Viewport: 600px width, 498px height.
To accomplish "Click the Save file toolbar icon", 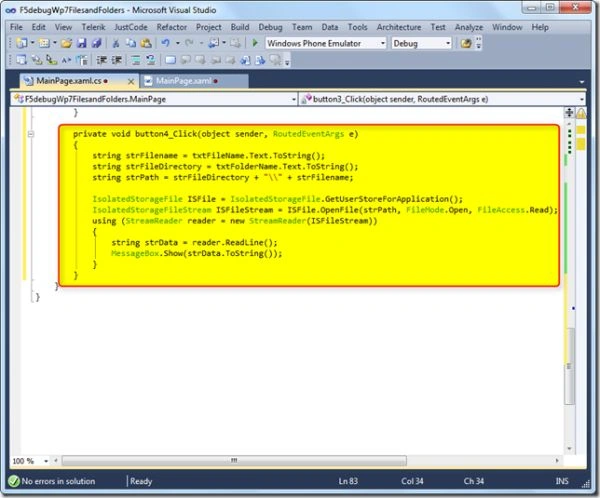I will [x=81, y=43].
